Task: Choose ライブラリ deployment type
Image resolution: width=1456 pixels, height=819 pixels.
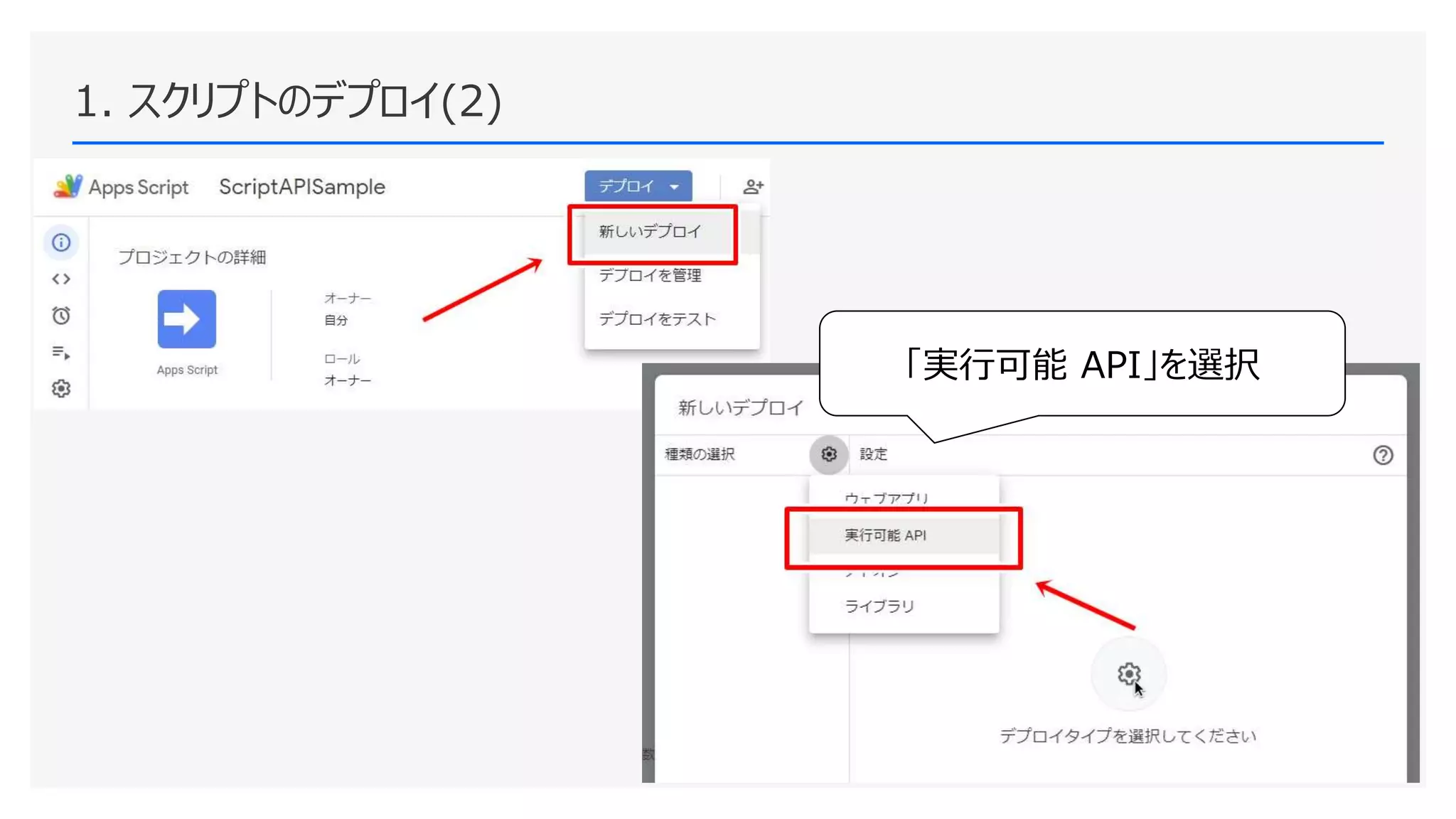Action: point(879,606)
